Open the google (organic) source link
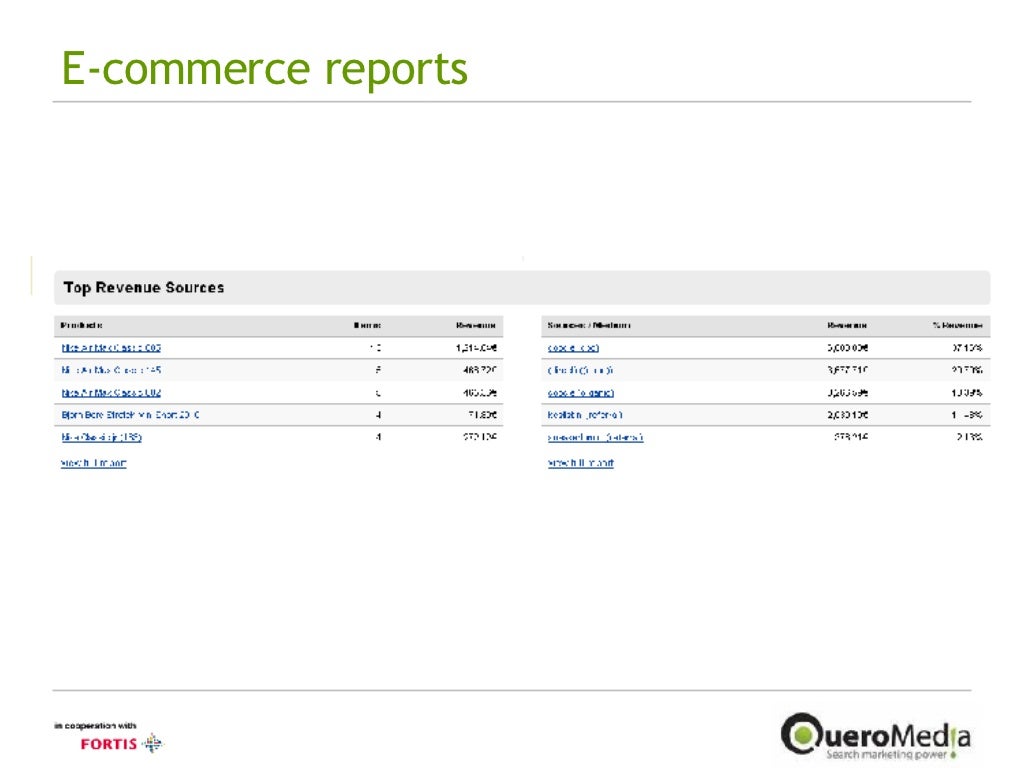The width and height of the screenshot is (1024, 768). (x=581, y=392)
